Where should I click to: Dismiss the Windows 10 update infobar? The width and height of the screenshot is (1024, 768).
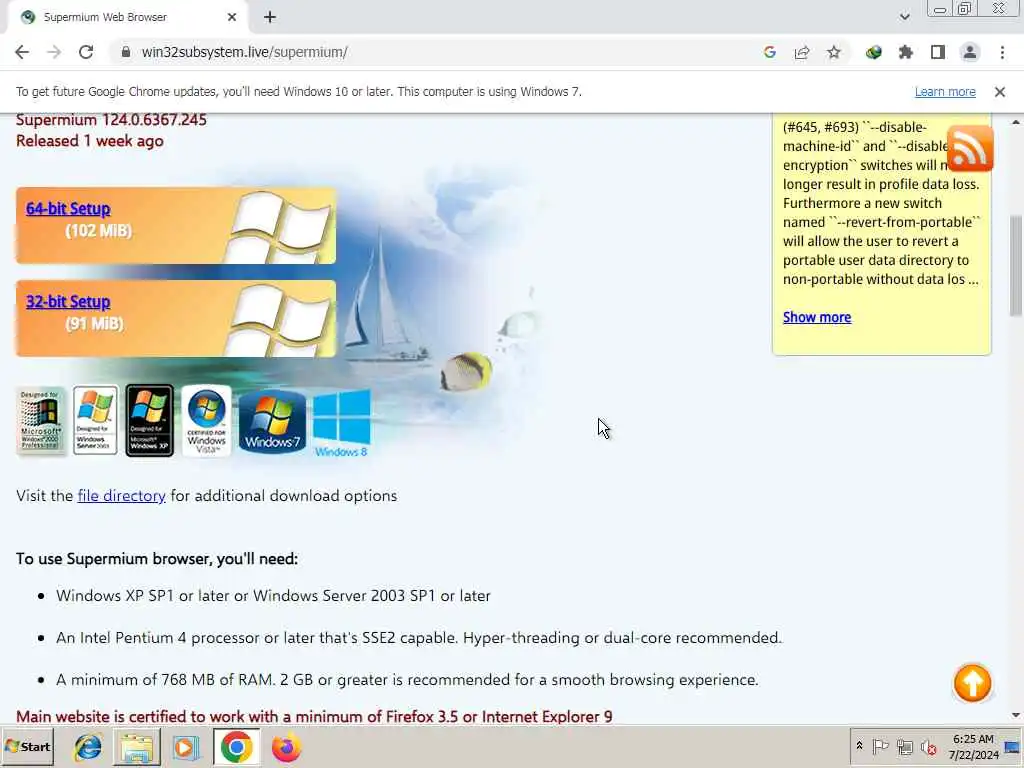pos(1000,92)
